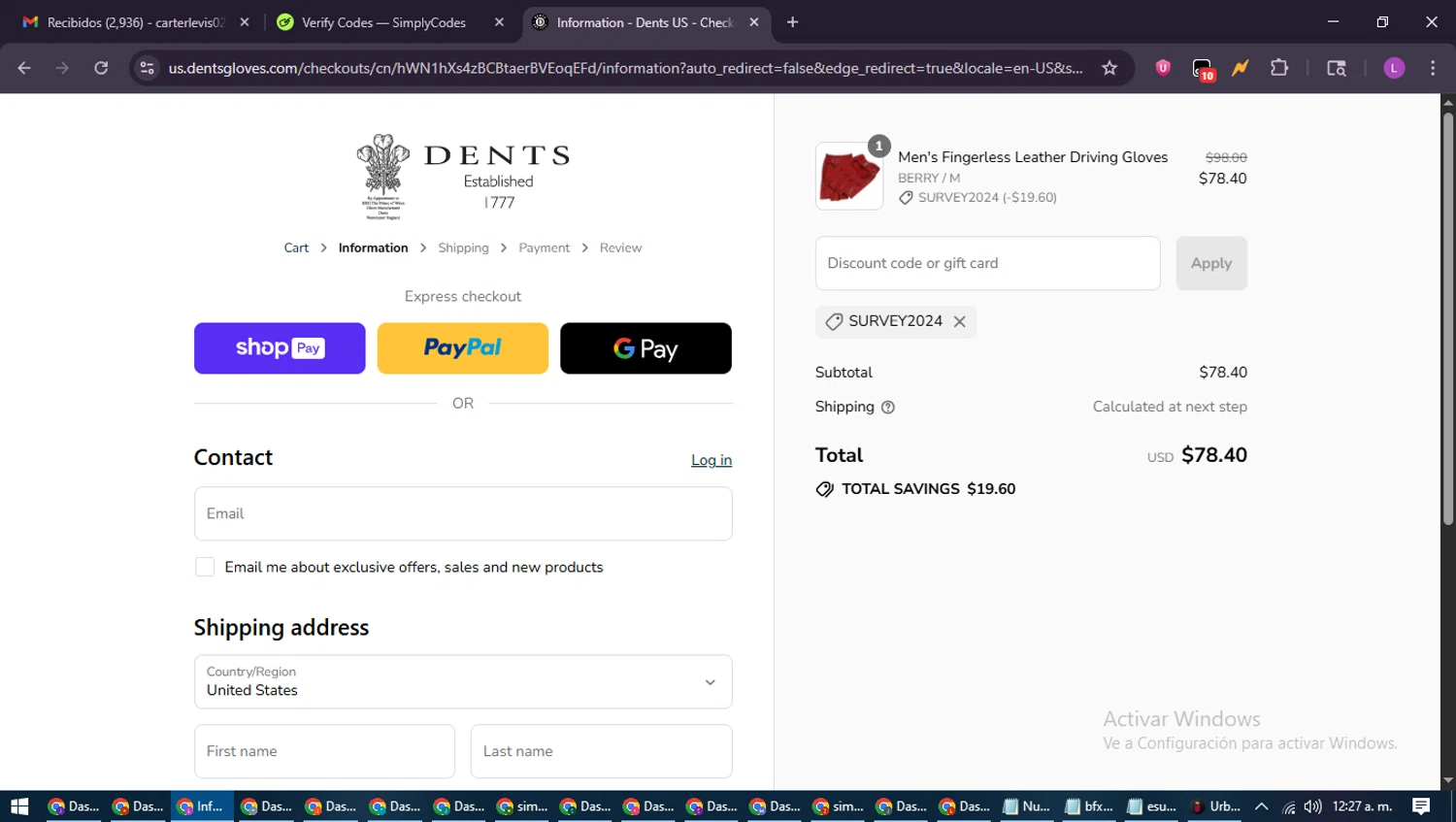Open the notification center icon
This screenshot has height=822, width=1456.
[1421, 806]
